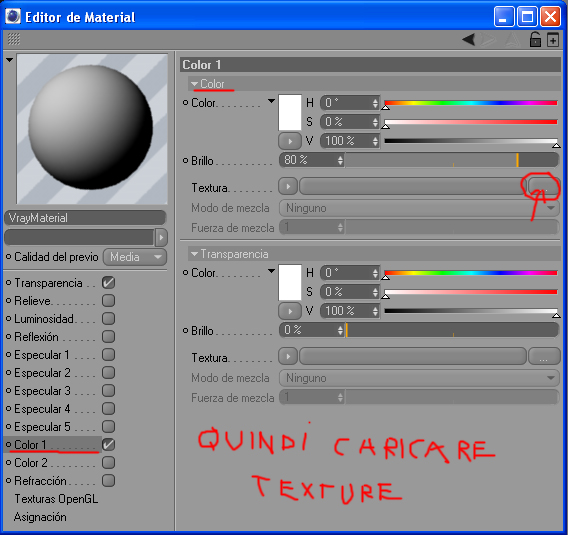This screenshot has height=535, width=568.
Task: Open the preview menu arrow beside the material sphere
Action: click(9, 60)
